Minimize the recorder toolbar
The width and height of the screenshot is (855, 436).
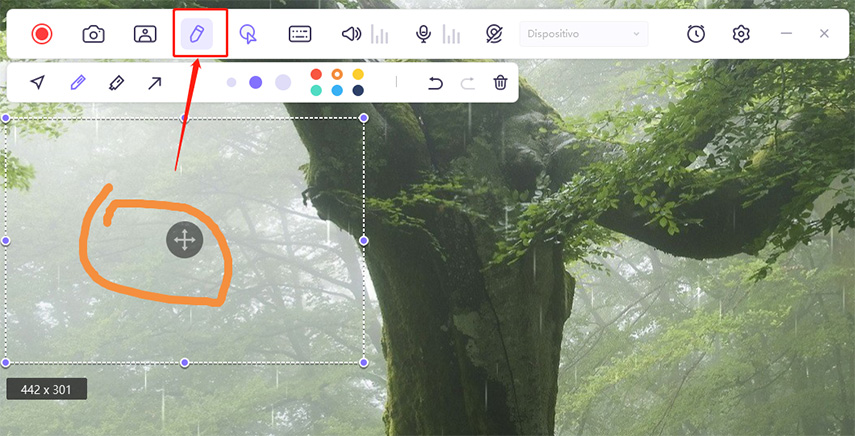tap(786, 34)
